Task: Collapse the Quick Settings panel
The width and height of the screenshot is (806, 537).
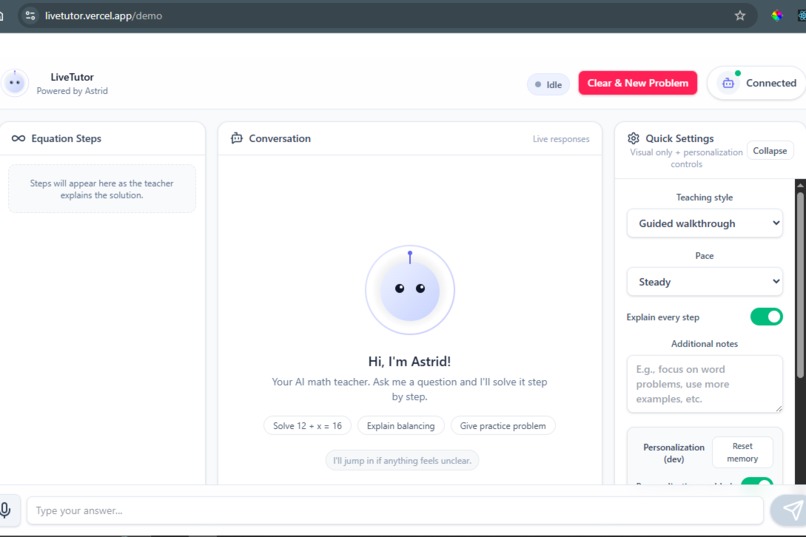Action: click(x=770, y=151)
